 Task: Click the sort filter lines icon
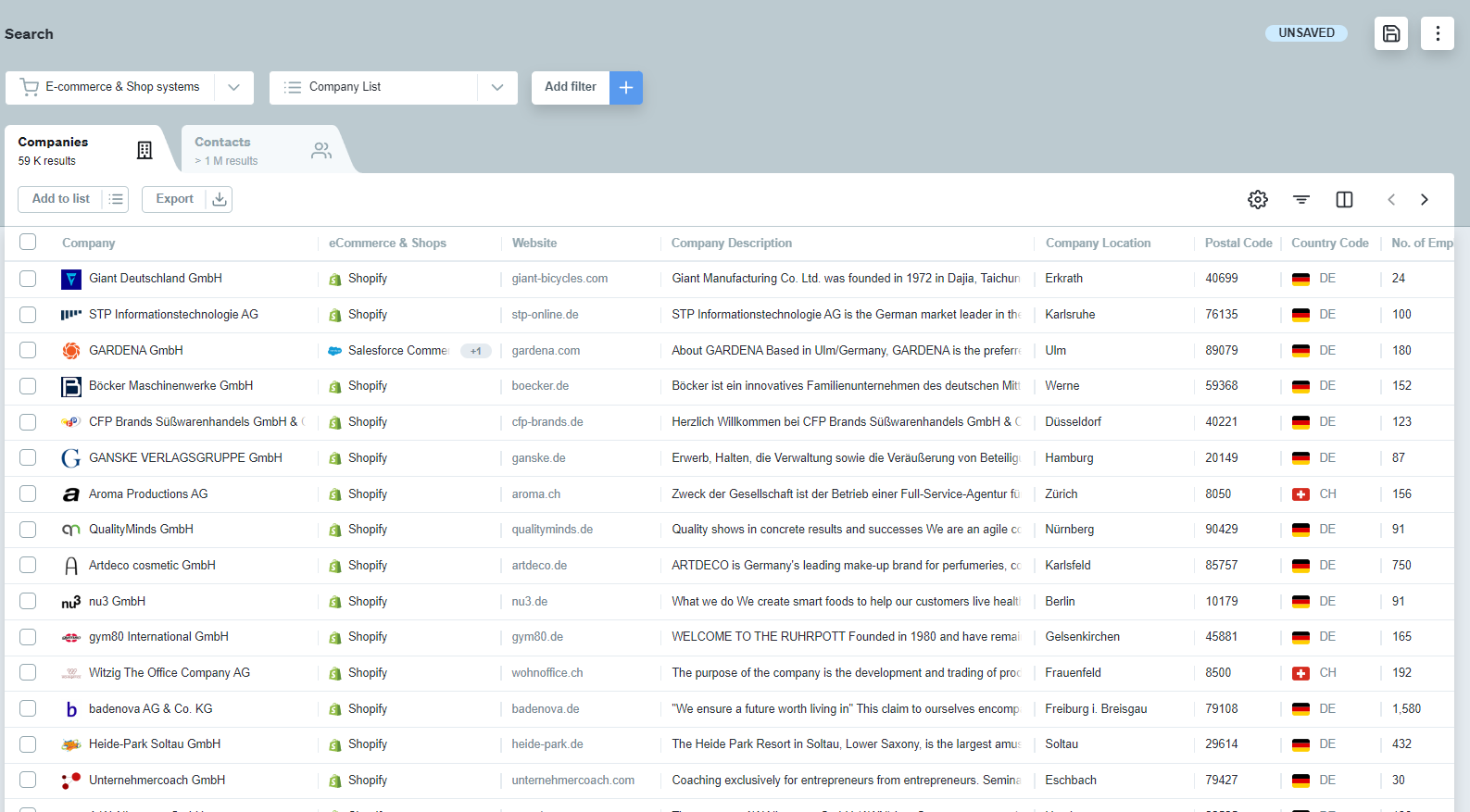1300,199
